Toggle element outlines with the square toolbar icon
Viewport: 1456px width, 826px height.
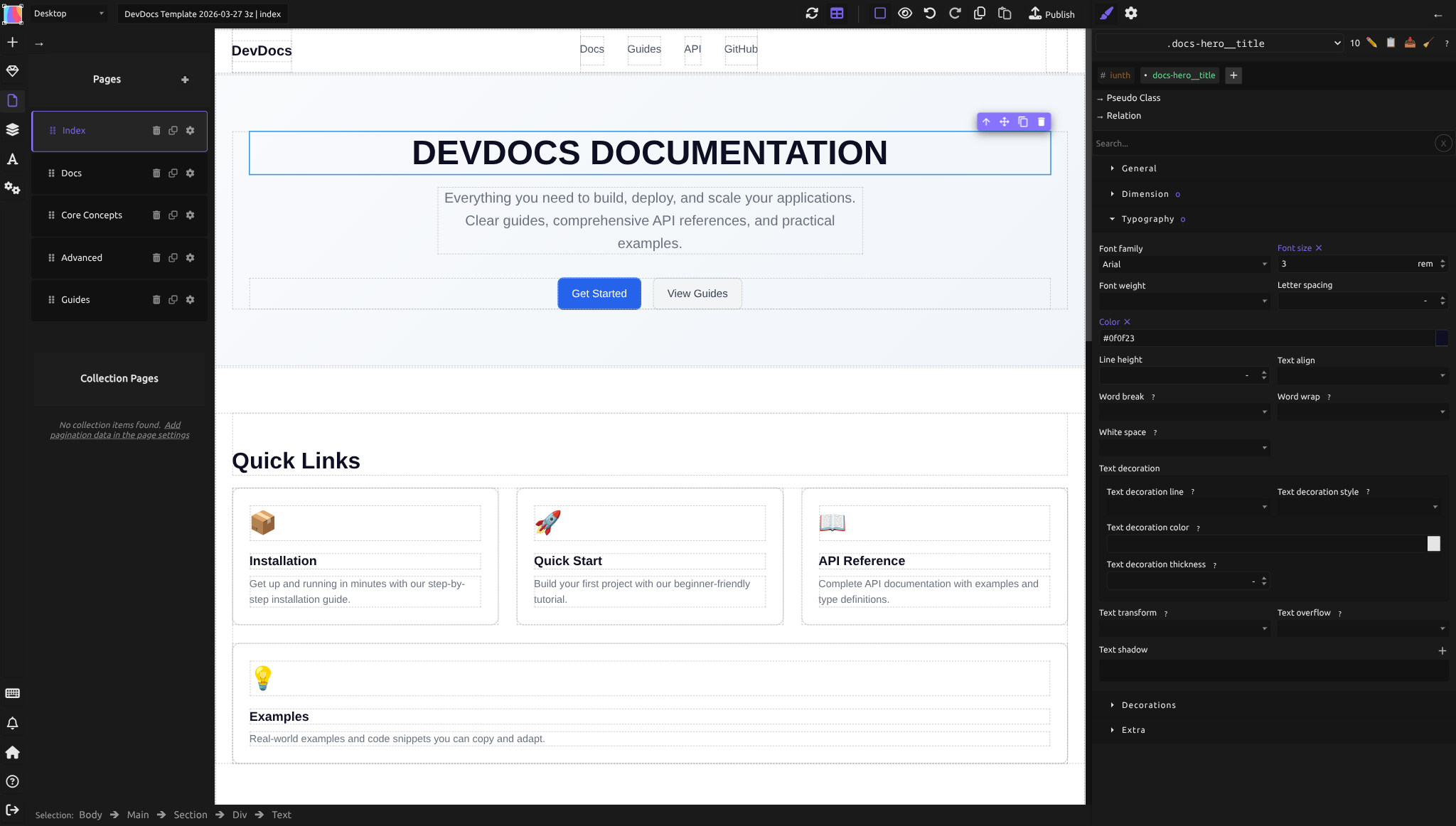pyautogui.click(x=879, y=13)
